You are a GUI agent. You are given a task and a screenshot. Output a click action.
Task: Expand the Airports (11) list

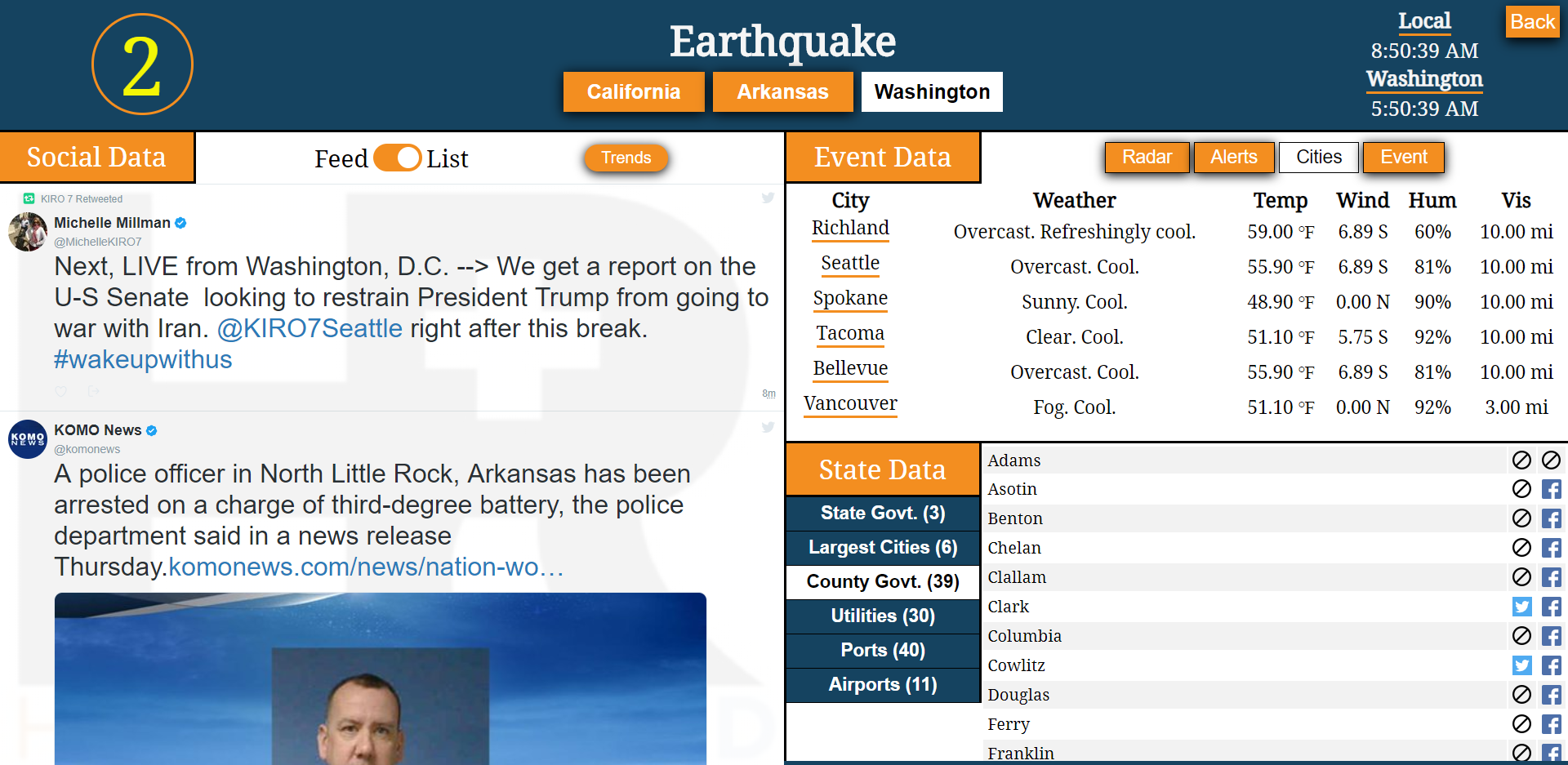882,684
